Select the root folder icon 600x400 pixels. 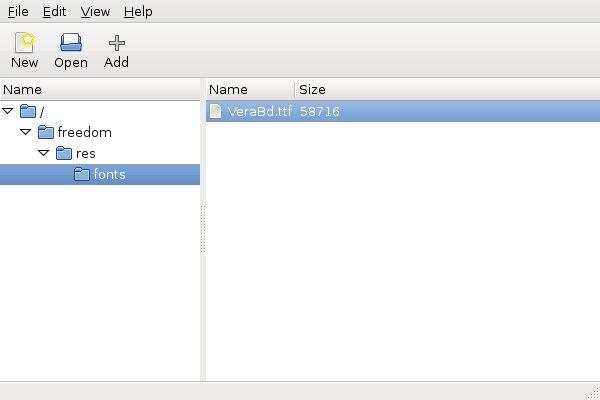coord(28,111)
